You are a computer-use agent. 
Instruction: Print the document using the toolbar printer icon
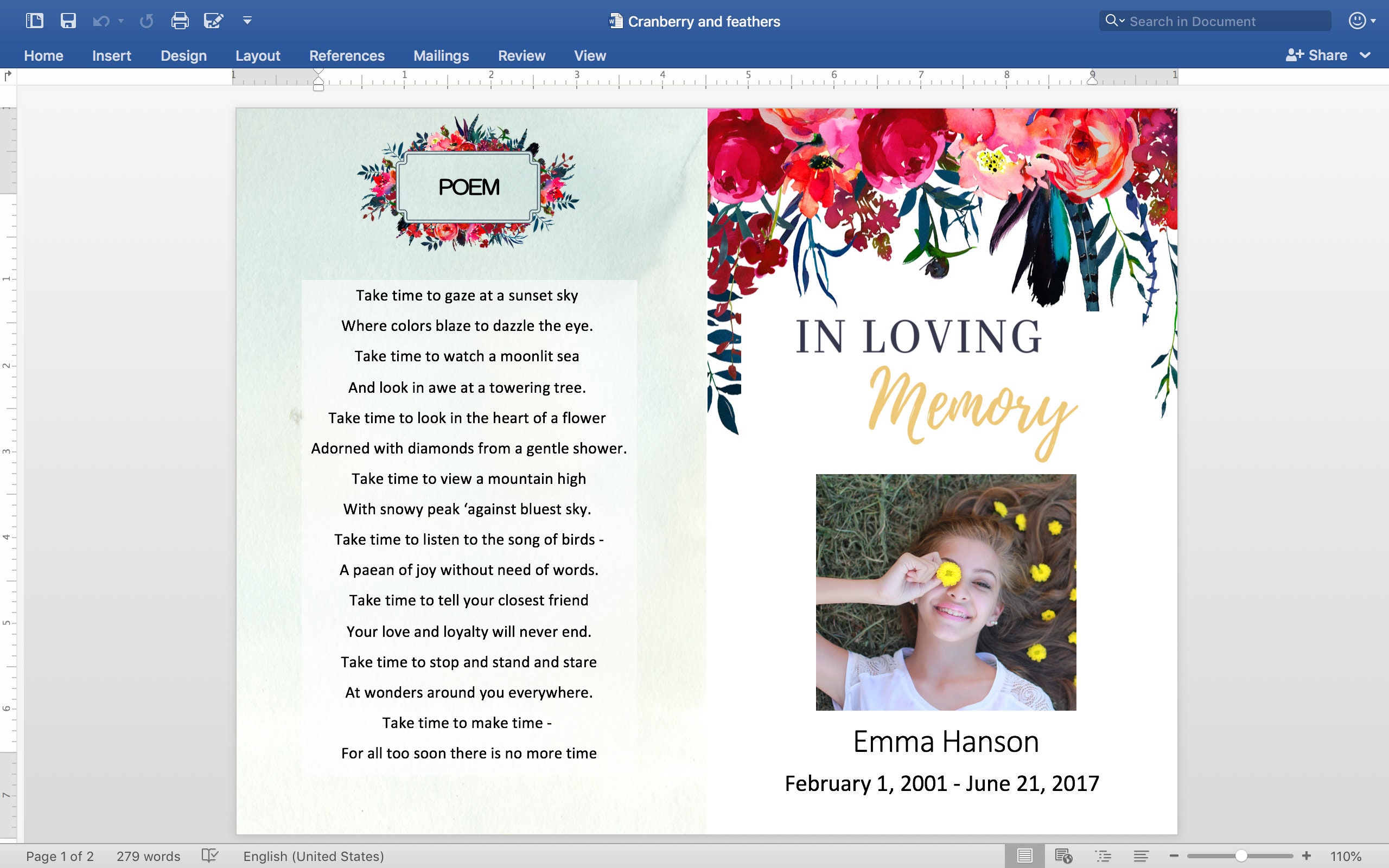point(180,20)
